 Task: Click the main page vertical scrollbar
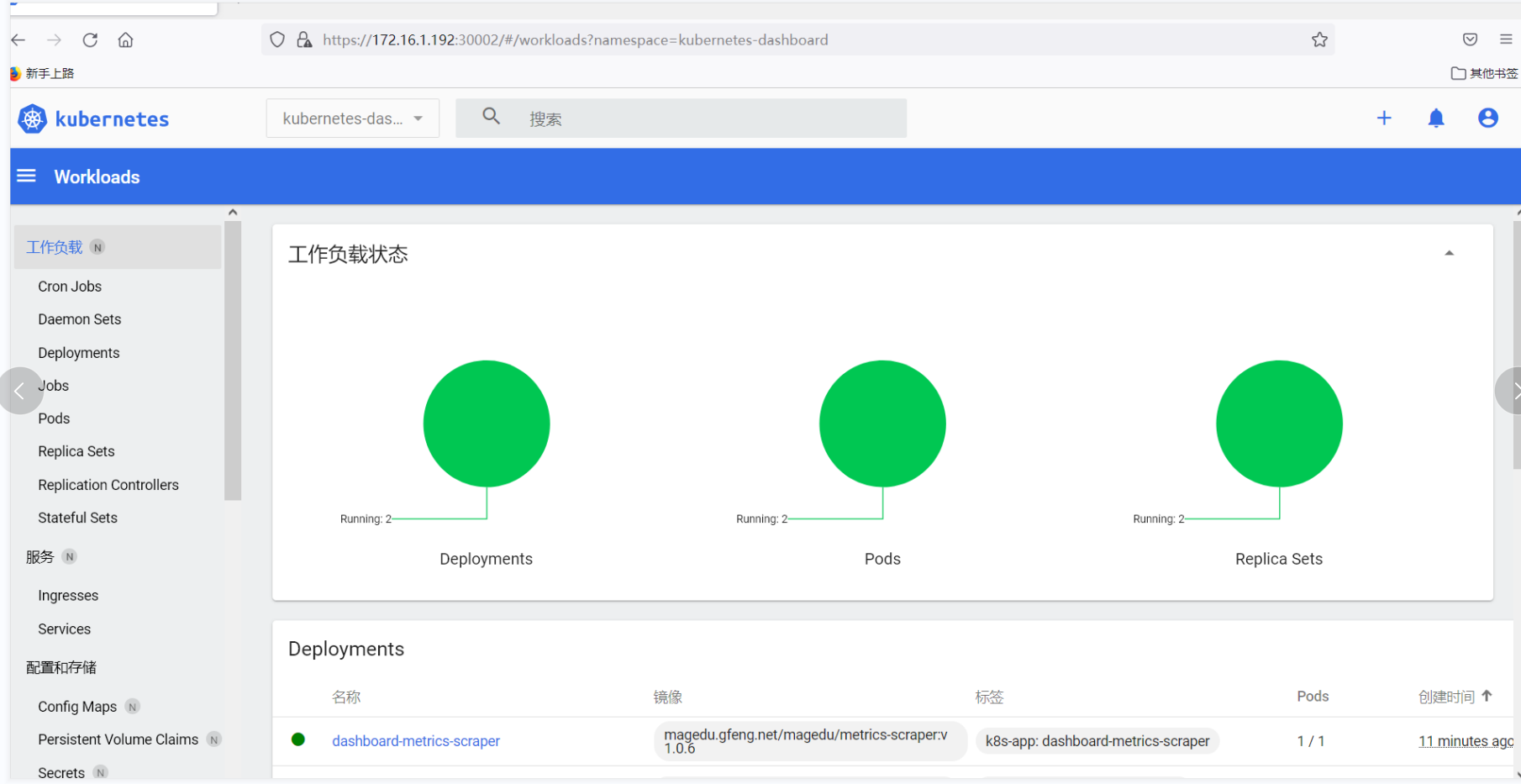1517,345
